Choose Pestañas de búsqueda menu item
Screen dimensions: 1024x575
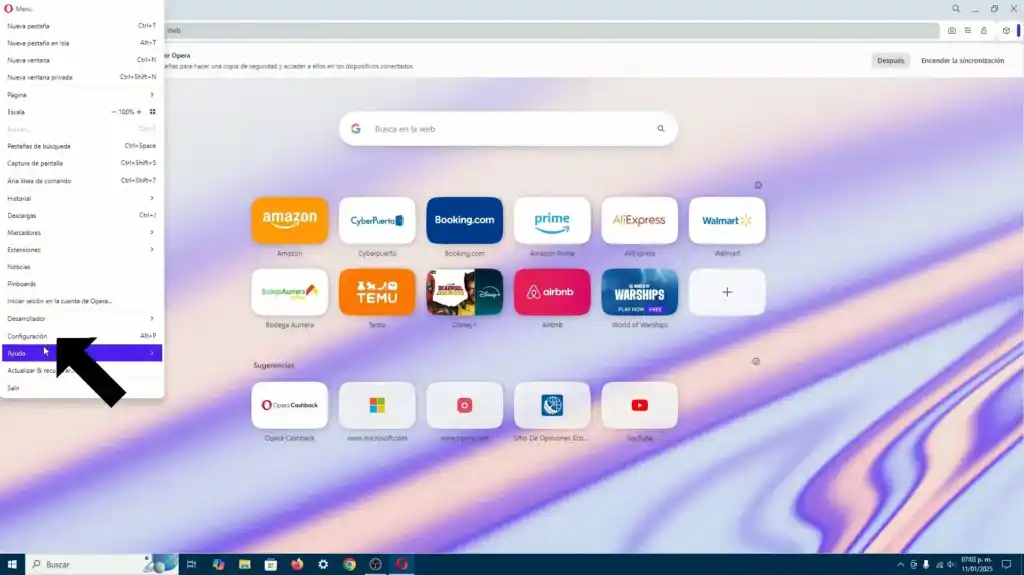point(82,146)
